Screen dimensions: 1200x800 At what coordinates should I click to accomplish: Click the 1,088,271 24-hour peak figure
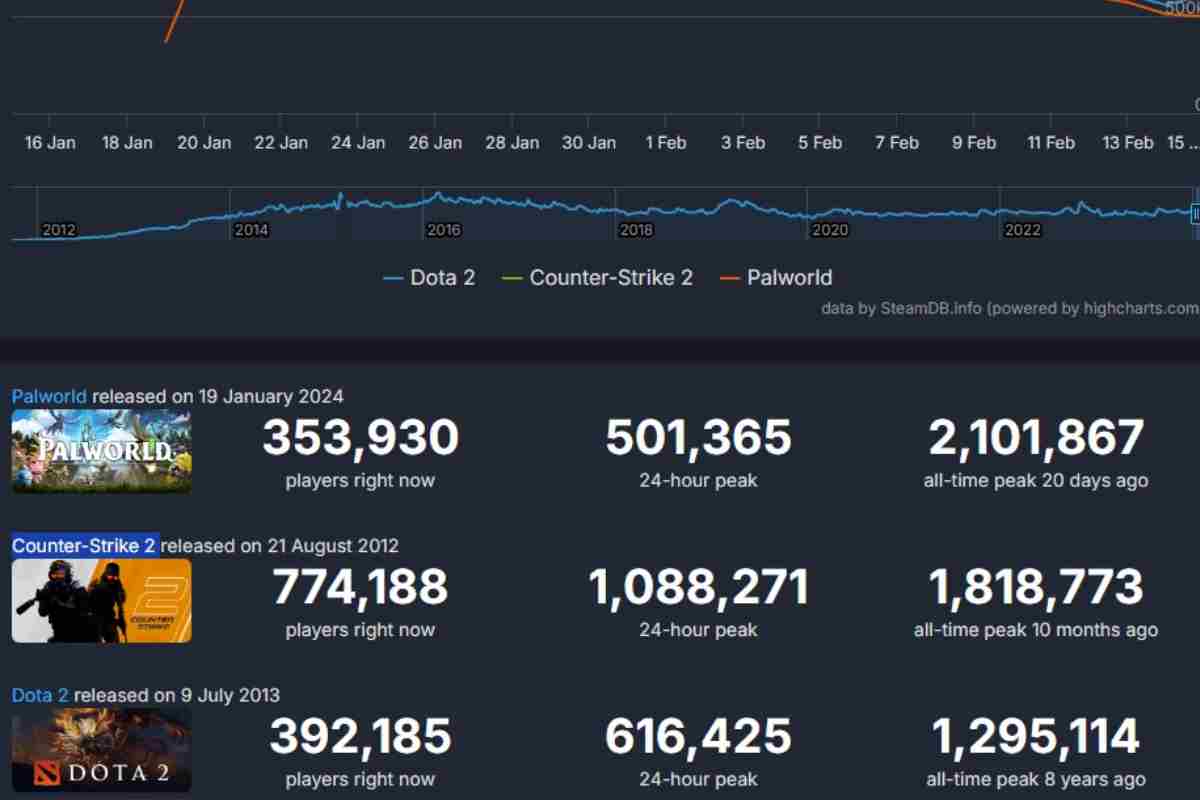(698, 586)
